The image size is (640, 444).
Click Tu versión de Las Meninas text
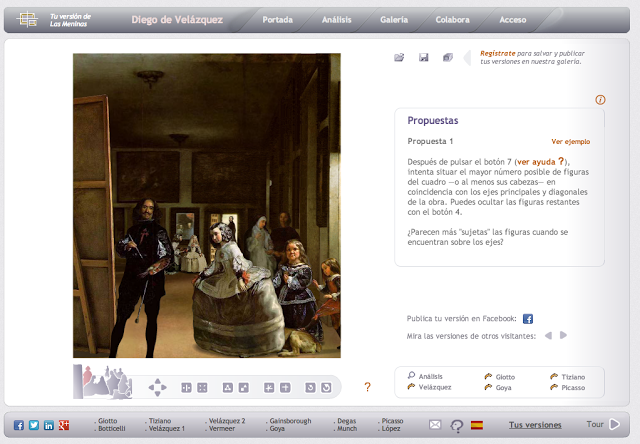pyautogui.click(x=70, y=20)
